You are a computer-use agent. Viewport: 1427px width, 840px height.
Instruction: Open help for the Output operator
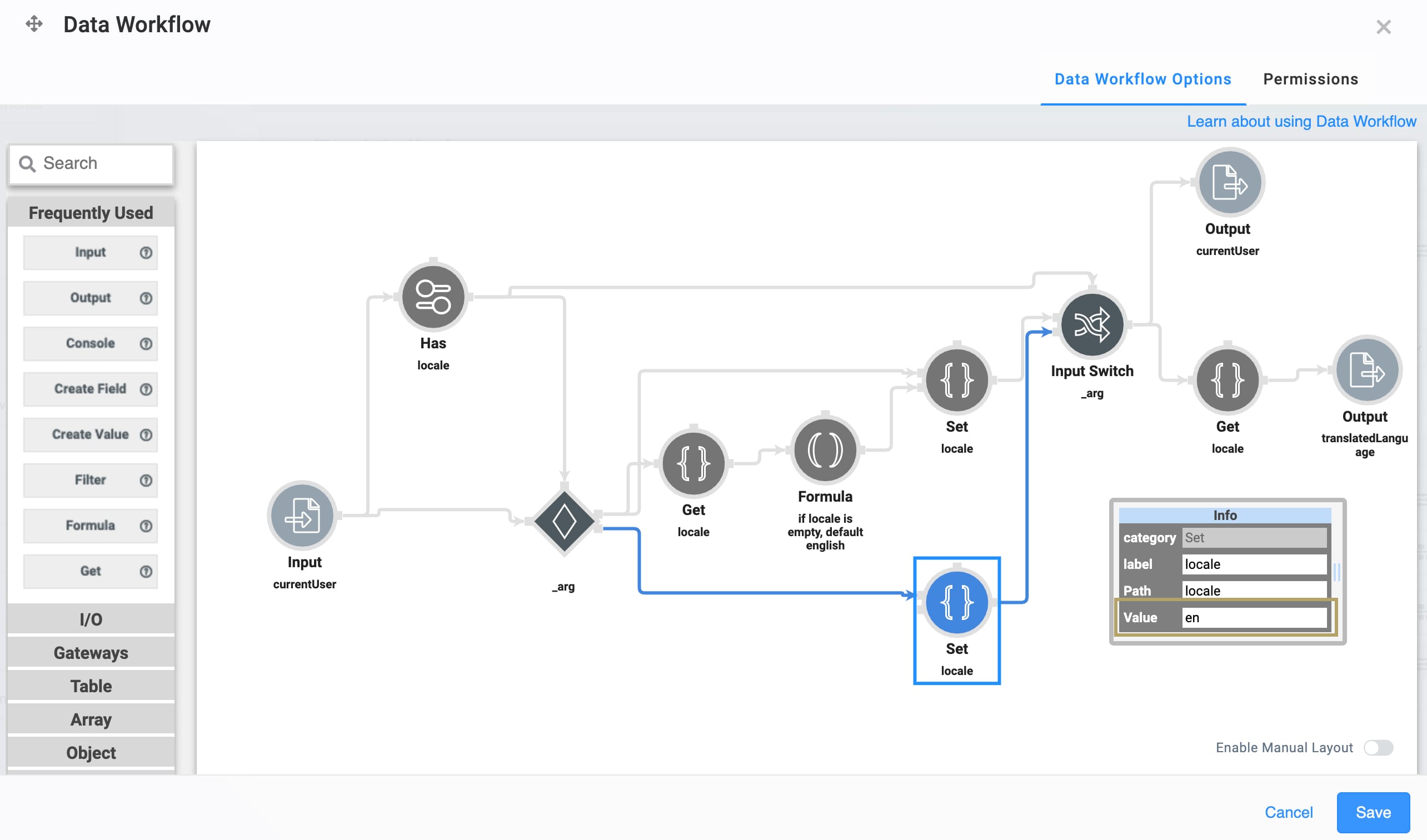pos(146,298)
